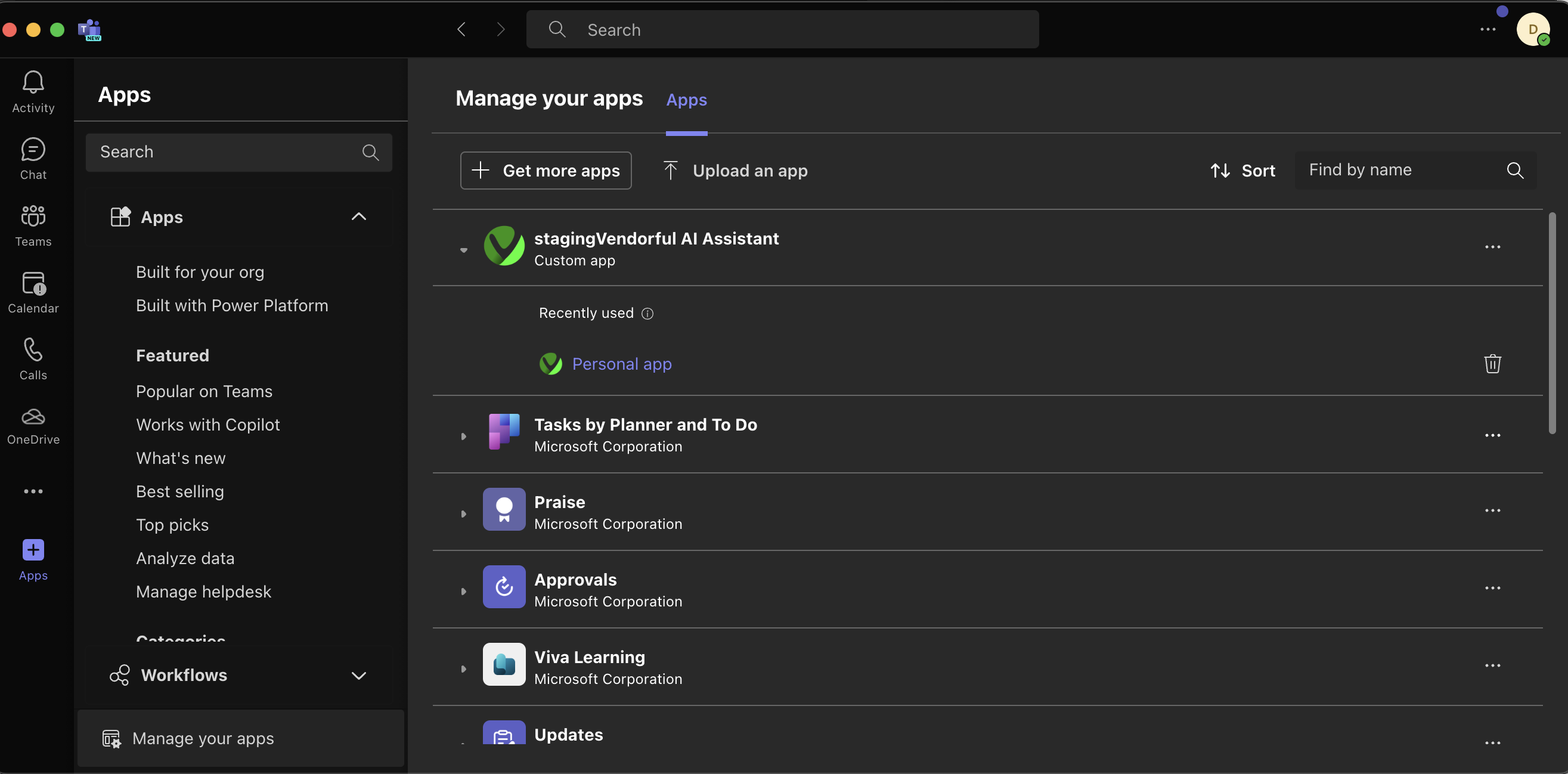Collapse the Apps section chevron
This screenshot has width=1568, height=774.
coord(358,217)
